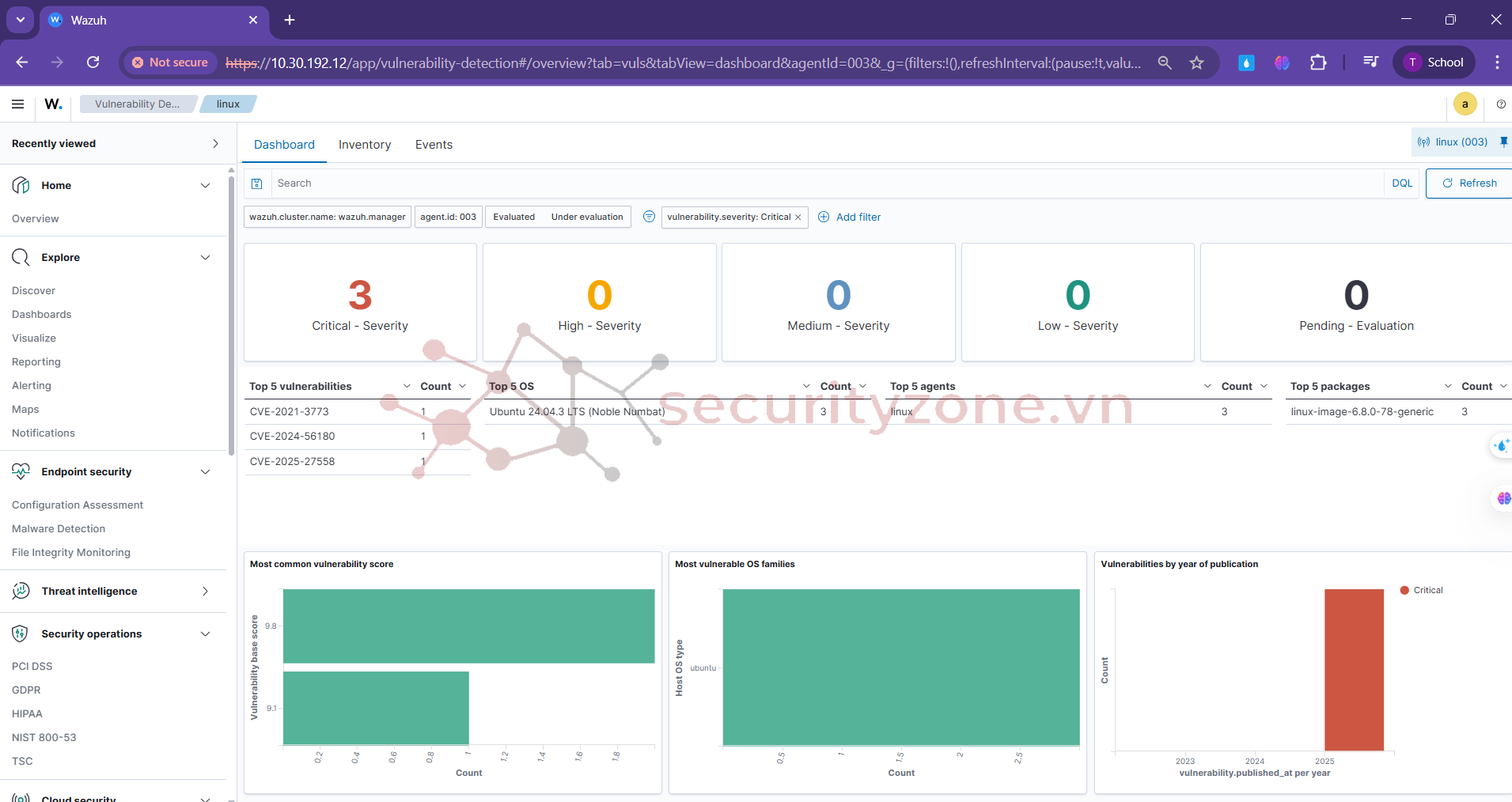This screenshot has width=1512, height=802.
Task: Open the help icon in header
Action: click(x=1501, y=104)
